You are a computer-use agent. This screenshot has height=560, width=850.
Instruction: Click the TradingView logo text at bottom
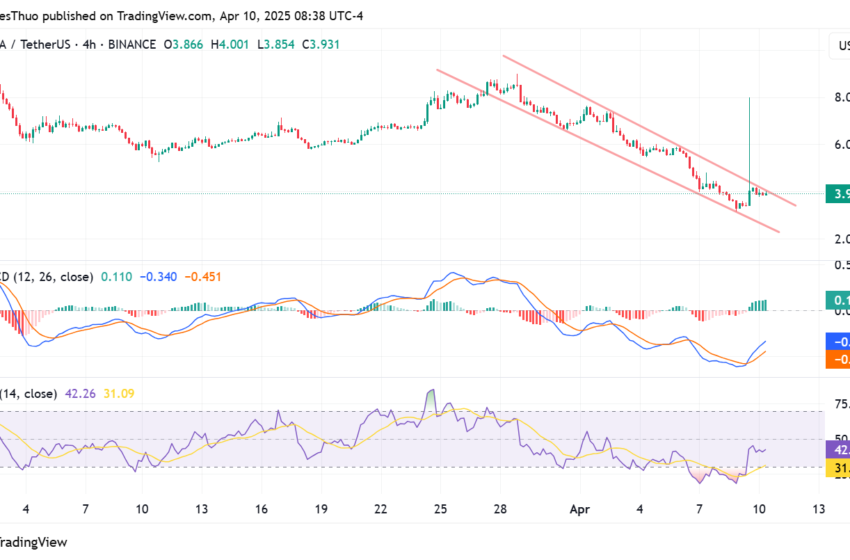pyautogui.click(x=36, y=542)
